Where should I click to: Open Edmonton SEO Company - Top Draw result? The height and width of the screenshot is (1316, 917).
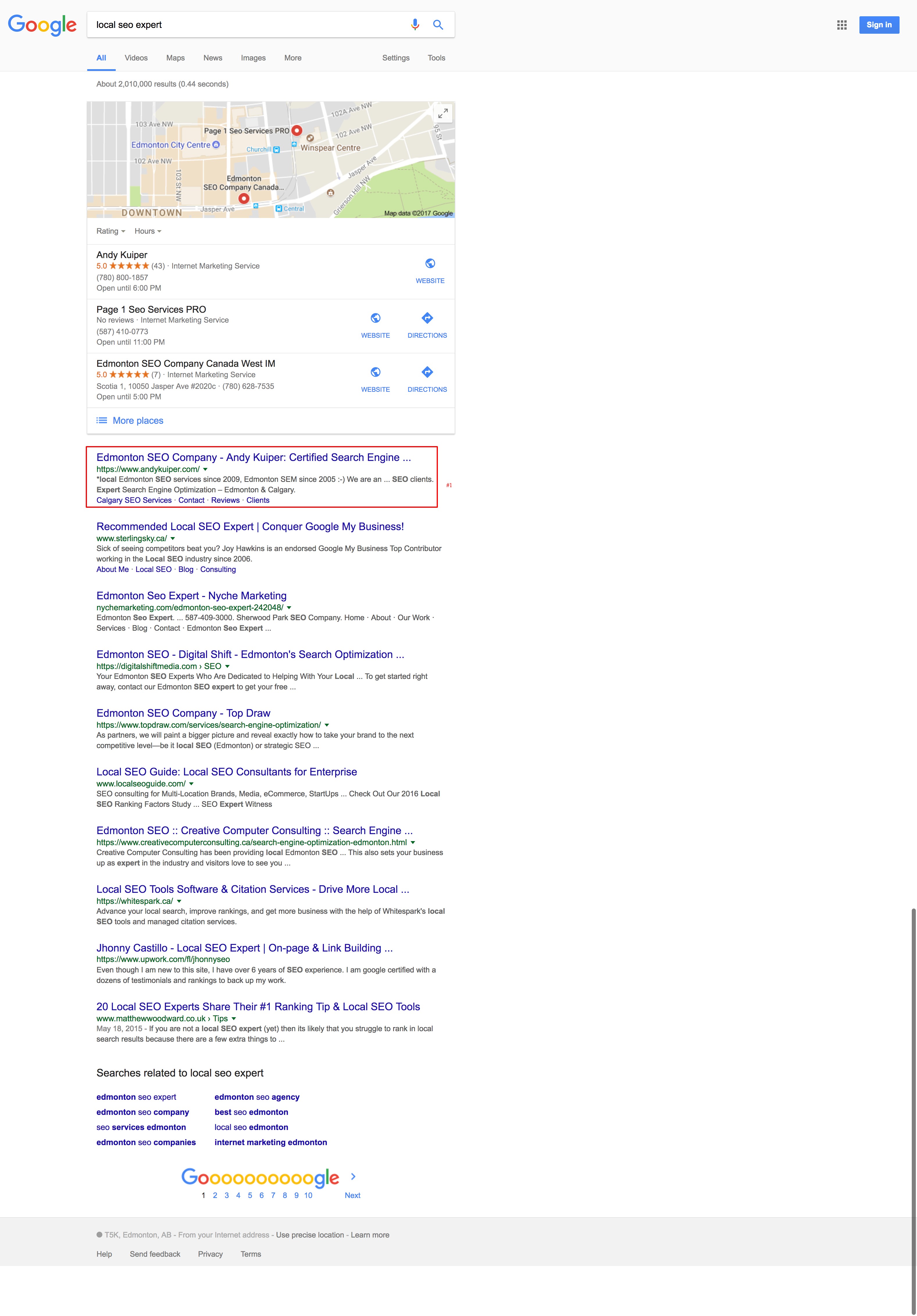point(183,714)
